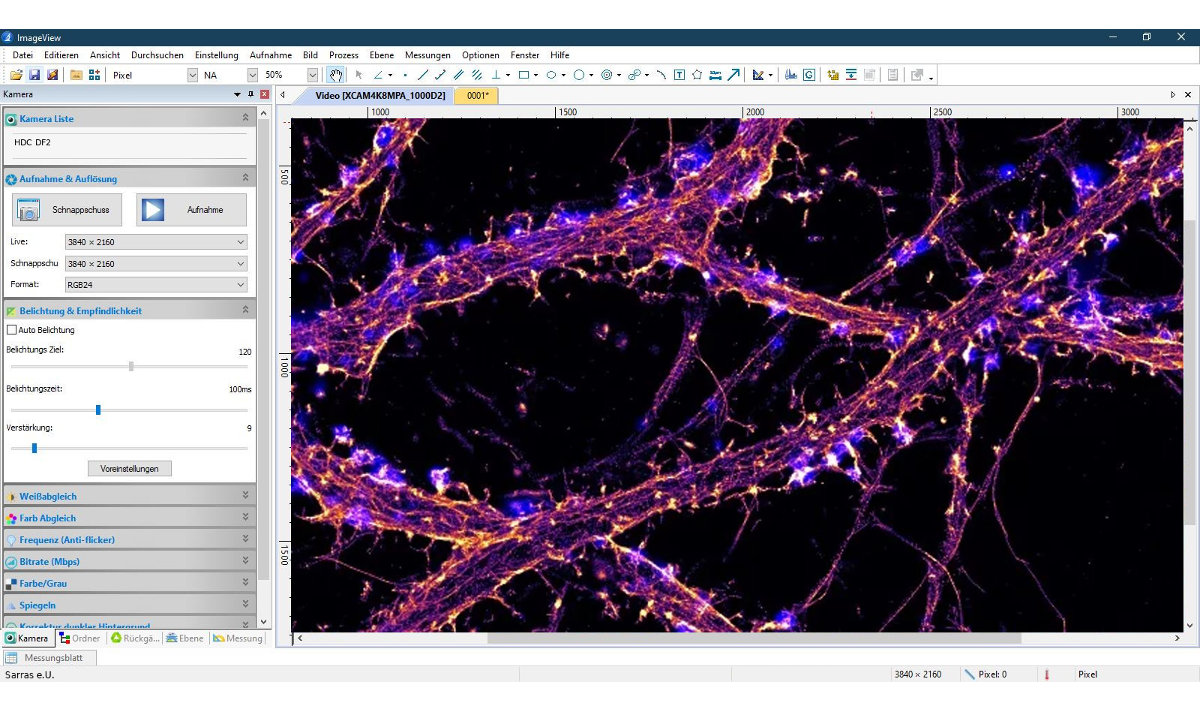This screenshot has width=1200, height=713.
Task: Click the boxed G toolbar icon
Action: (808, 74)
